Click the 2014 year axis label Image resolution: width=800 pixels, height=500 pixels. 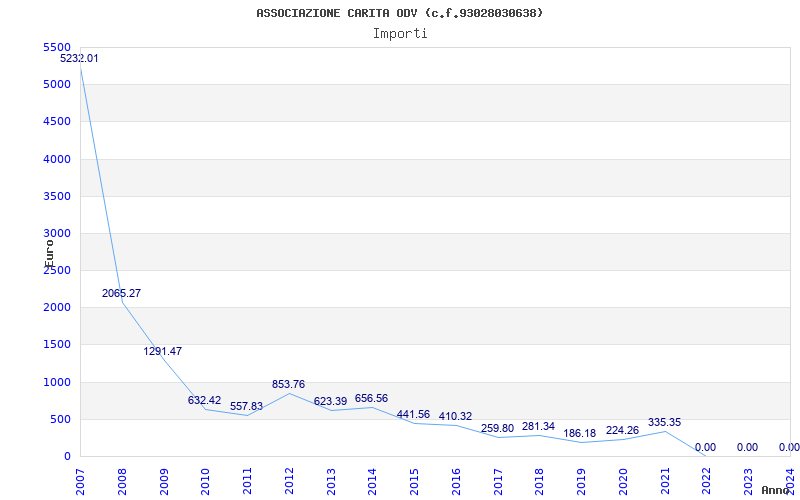pyautogui.click(x=372, y=482)
